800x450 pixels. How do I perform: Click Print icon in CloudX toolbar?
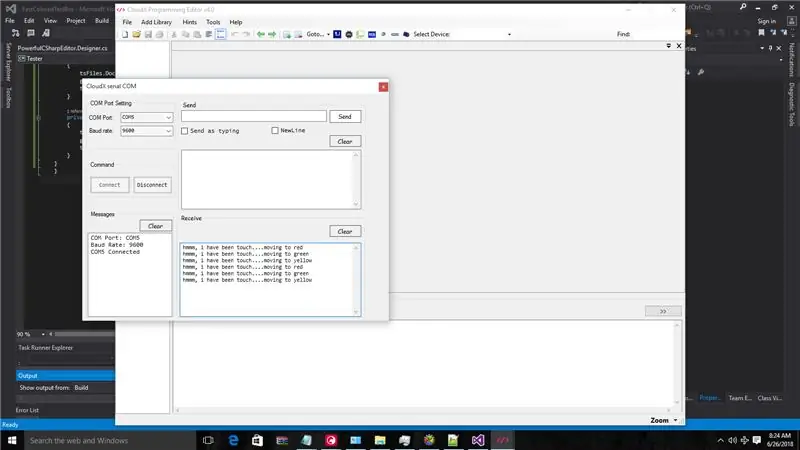[159, 34]
